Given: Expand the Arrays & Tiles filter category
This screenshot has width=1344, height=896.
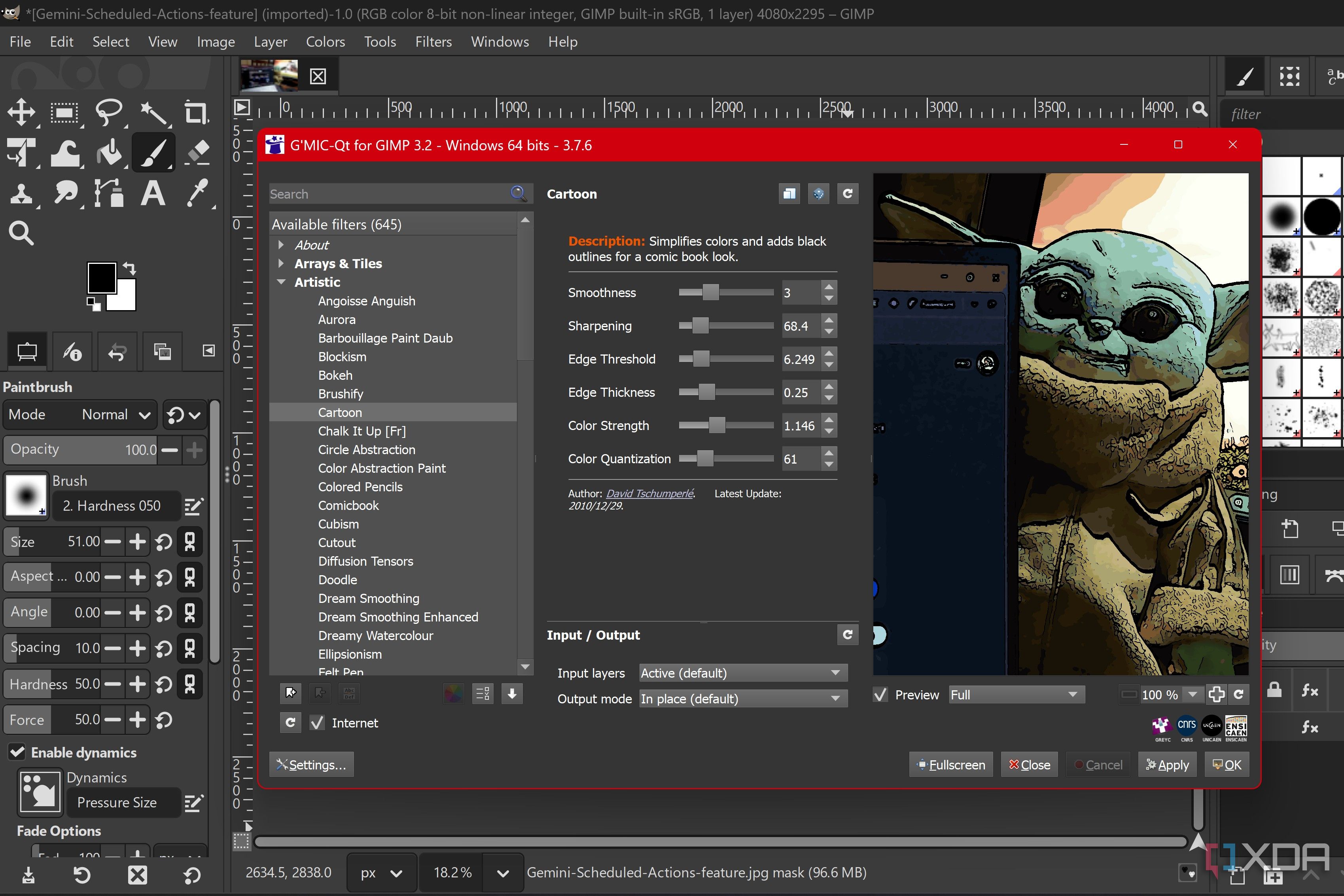Looking at the screenshot, I should coord(281,263).
